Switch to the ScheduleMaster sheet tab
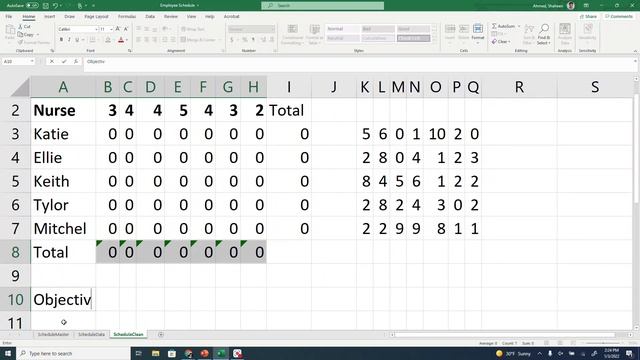The width and height of the screenshot is (640, 360). click(x=53, y=334)
